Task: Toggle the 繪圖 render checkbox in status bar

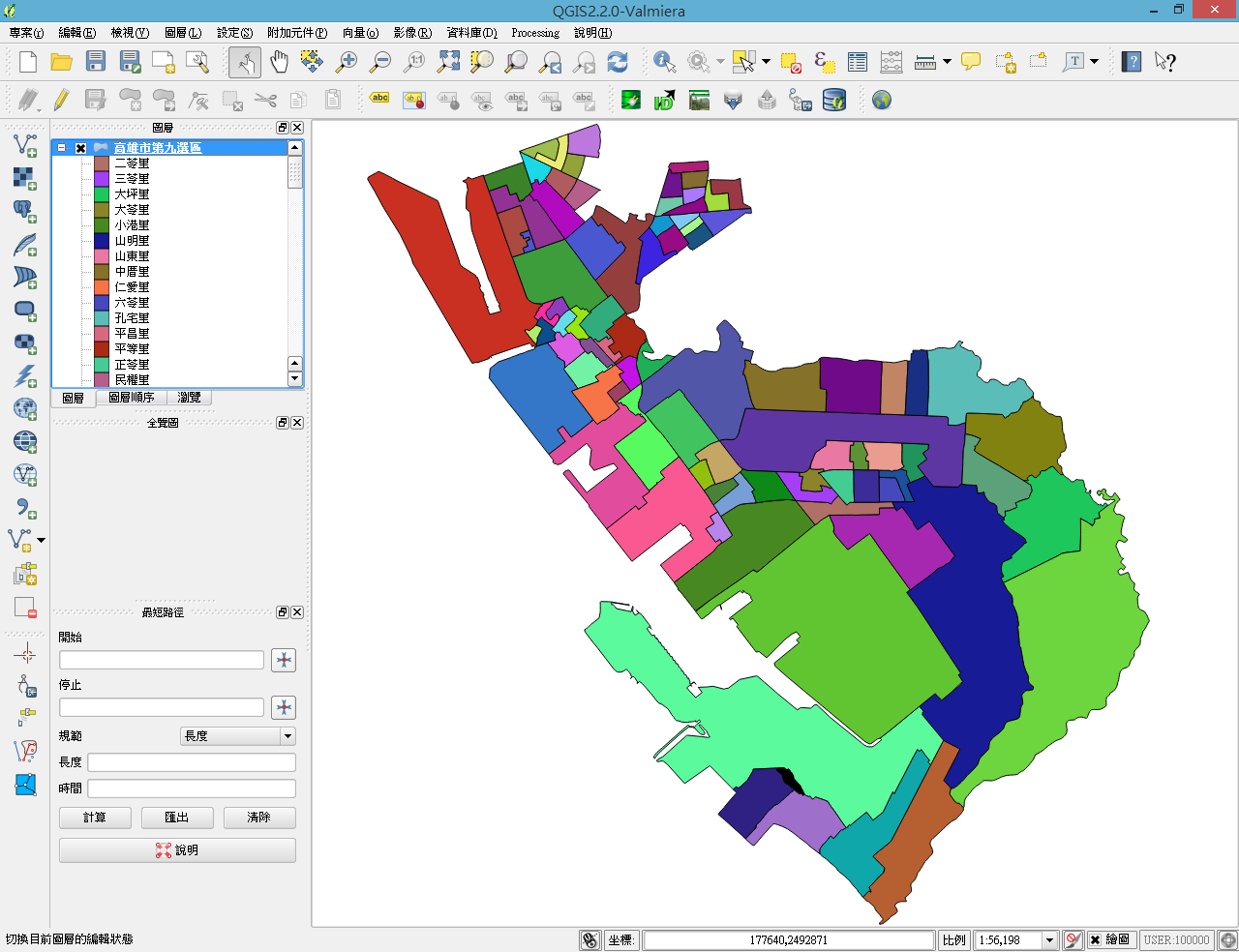Action: 1095,939
